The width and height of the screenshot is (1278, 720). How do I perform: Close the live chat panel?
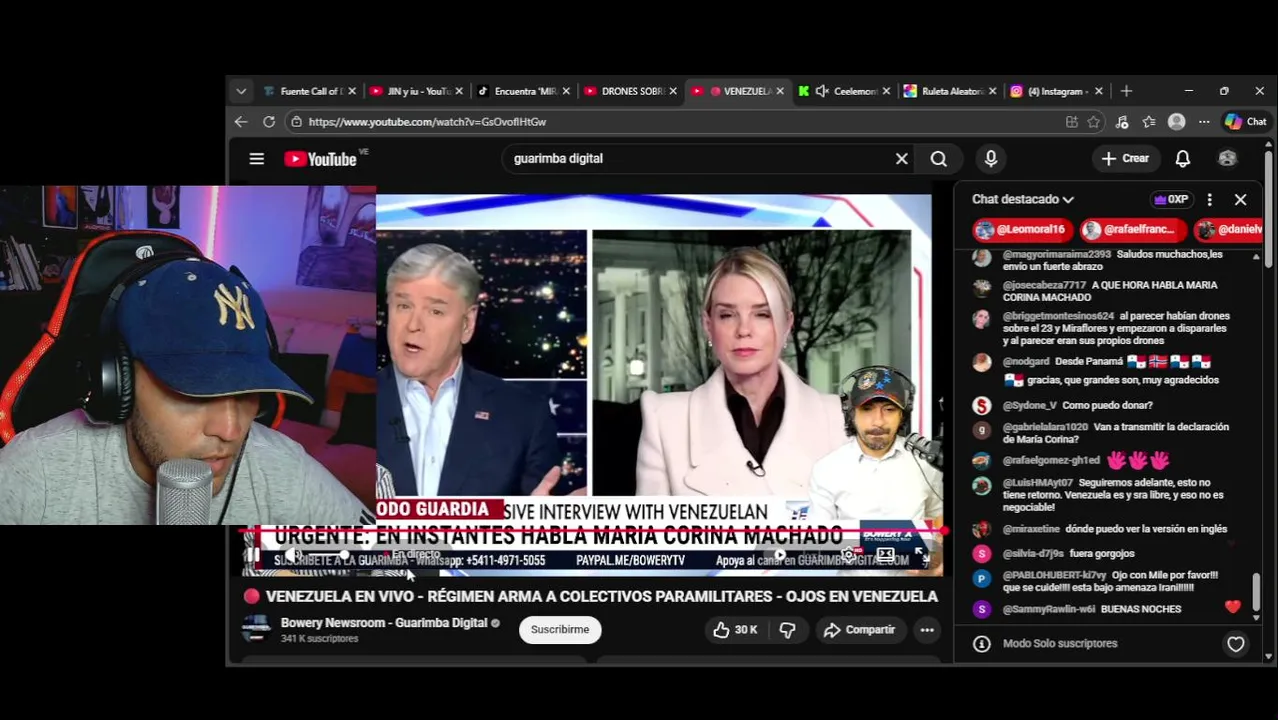tap(1240, 199)
